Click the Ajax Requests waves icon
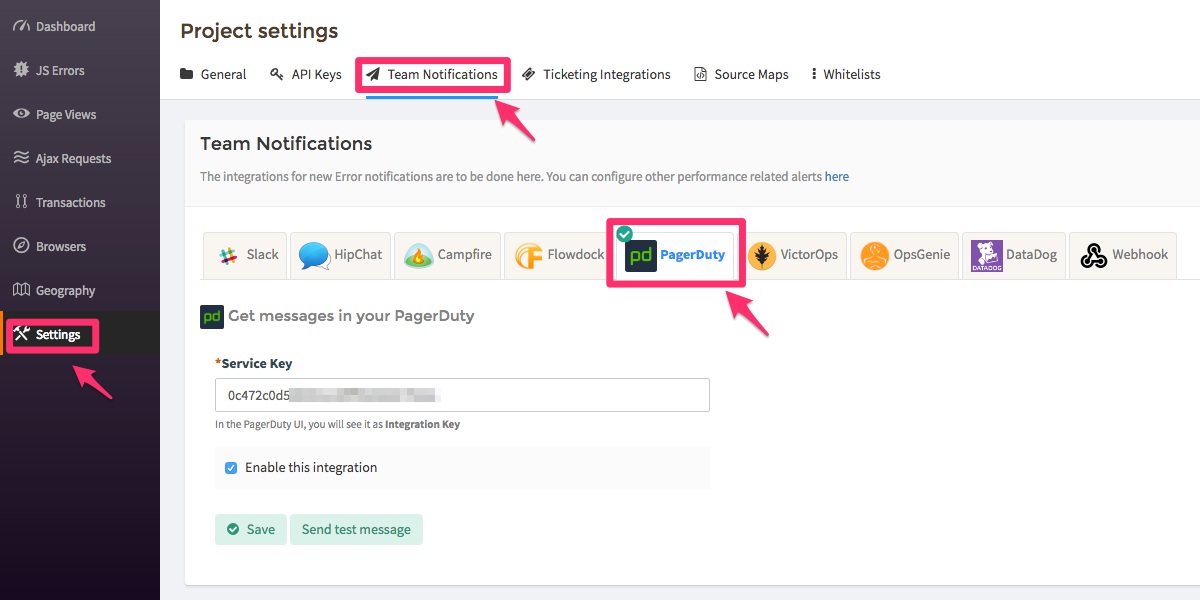Image resolution: width=1200 pixels, height=600 pixels. [21, 158]
